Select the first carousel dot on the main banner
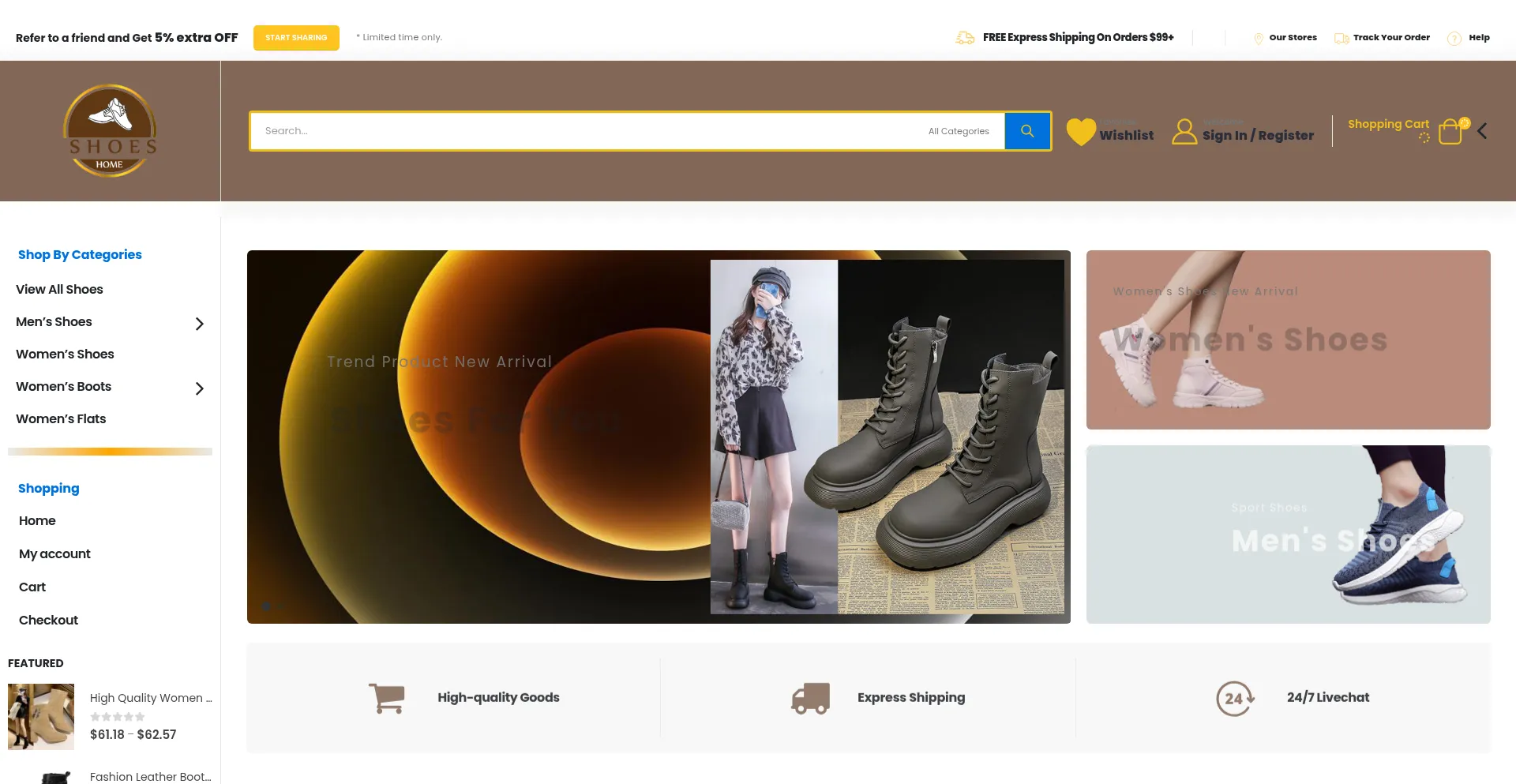 tap(266, 606)
